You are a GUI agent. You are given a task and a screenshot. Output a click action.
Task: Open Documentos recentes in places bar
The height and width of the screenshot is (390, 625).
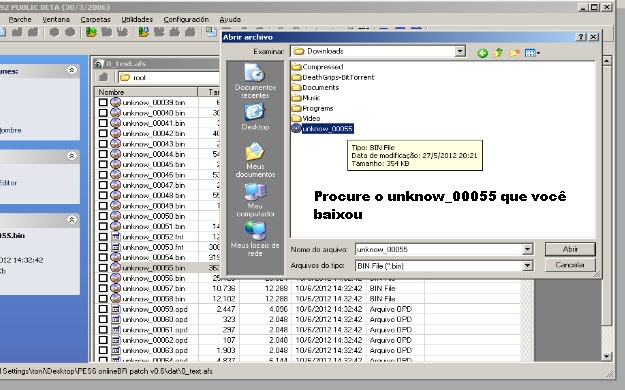coord(255,81)
